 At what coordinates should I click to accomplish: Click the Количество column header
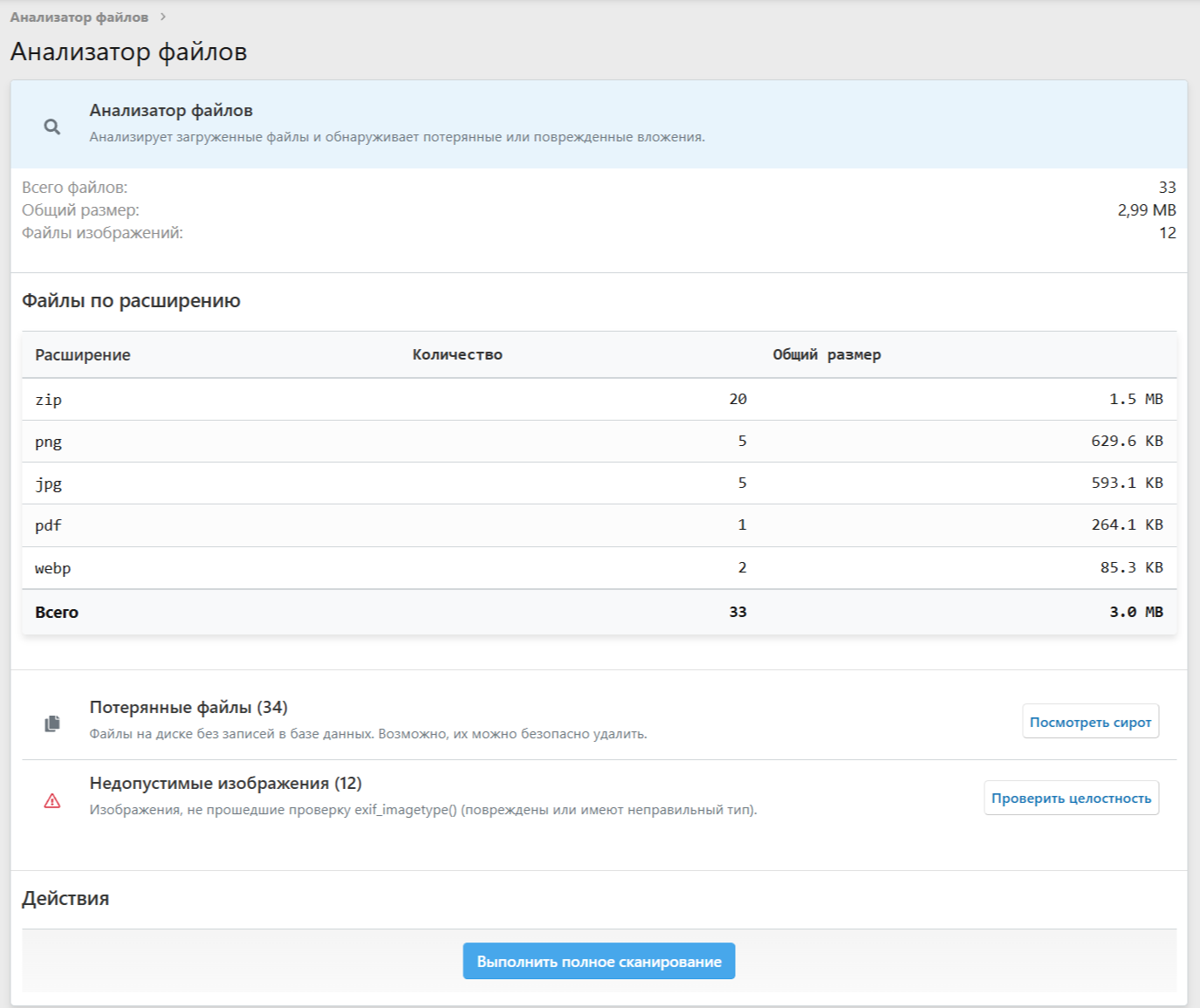point(457,355)
